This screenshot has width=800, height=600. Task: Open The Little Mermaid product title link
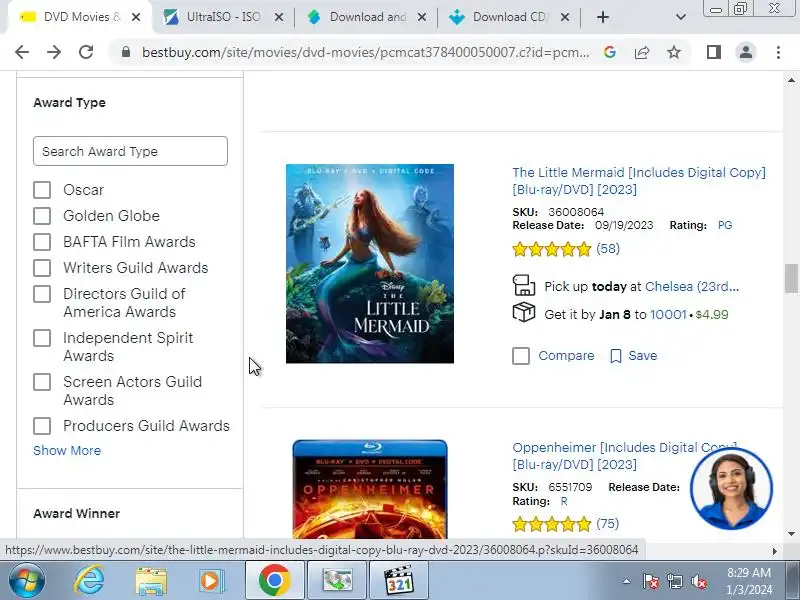tap(639, 181)
